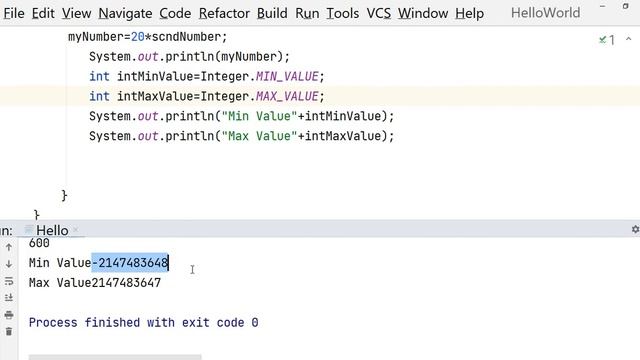Clear console output with the trash icon
The height and width of the screenshot is (360, 640).
(x=9, y=331)
